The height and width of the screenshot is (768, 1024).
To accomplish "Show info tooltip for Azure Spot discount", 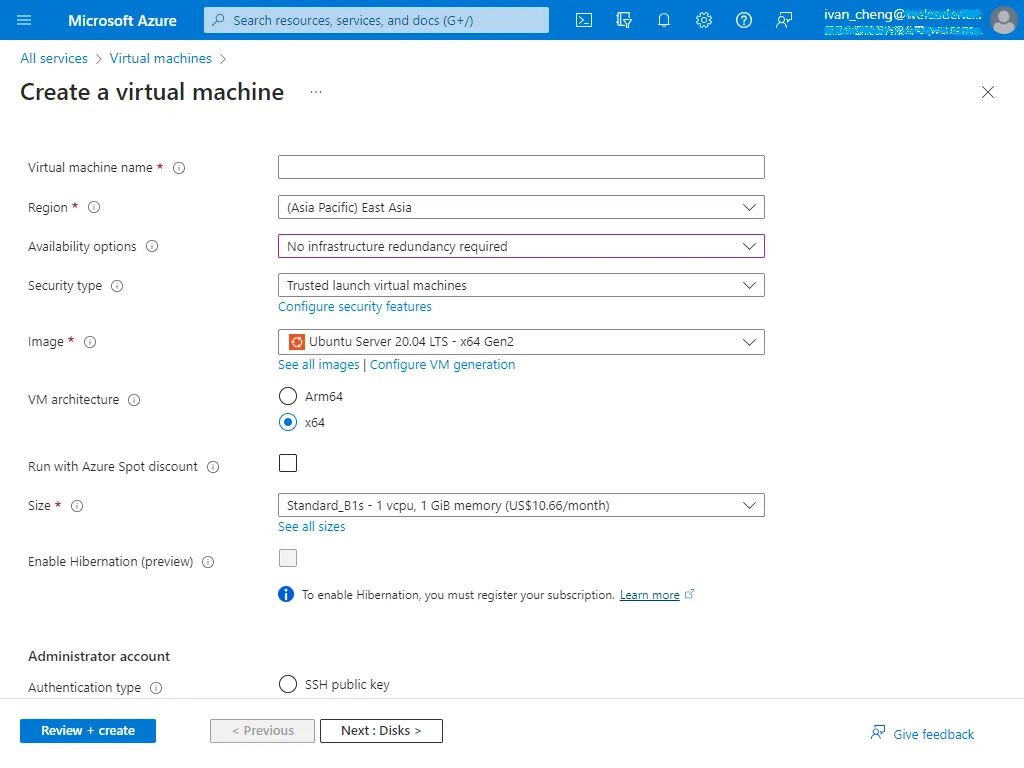I will coord(213,466).
